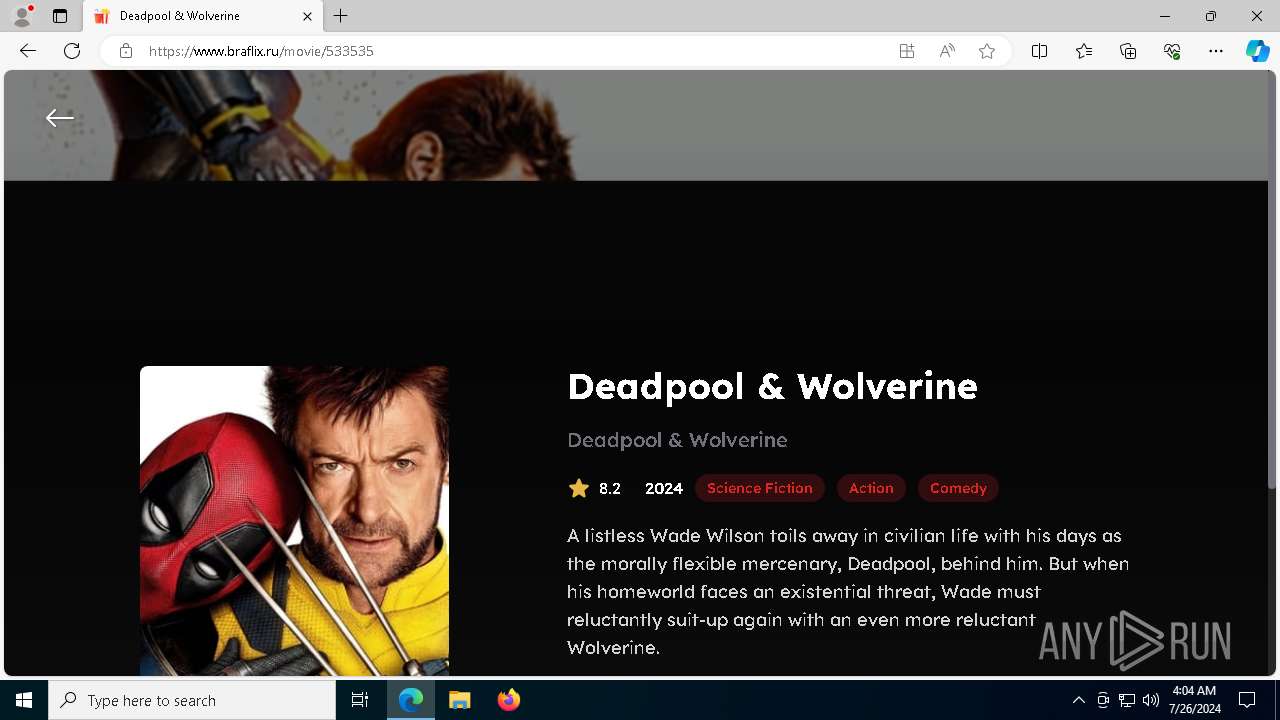Open the taskbar clock and date
The width and height of the screenshot is (1280, 720).
coord(1194,700)
